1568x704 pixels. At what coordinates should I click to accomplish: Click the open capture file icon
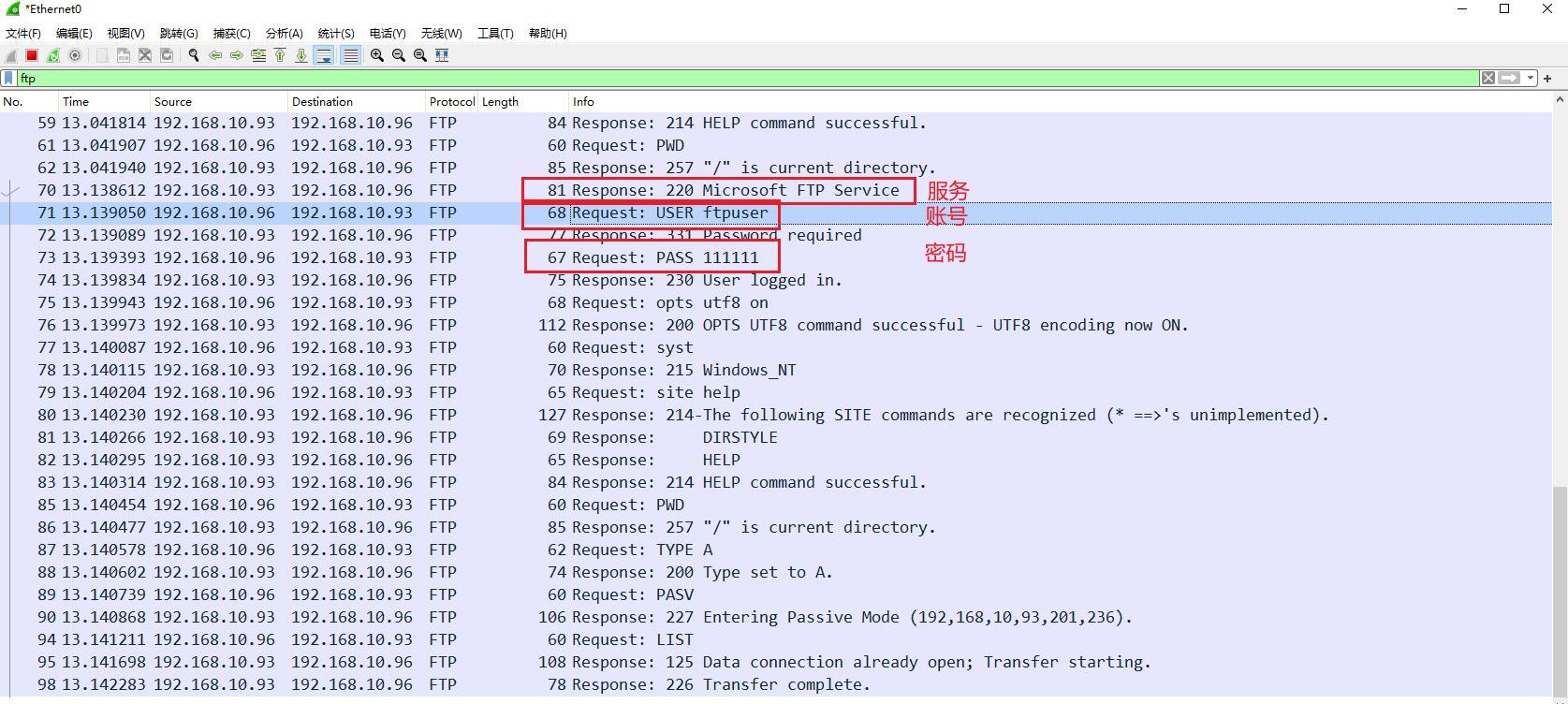(x=102, y=55)
